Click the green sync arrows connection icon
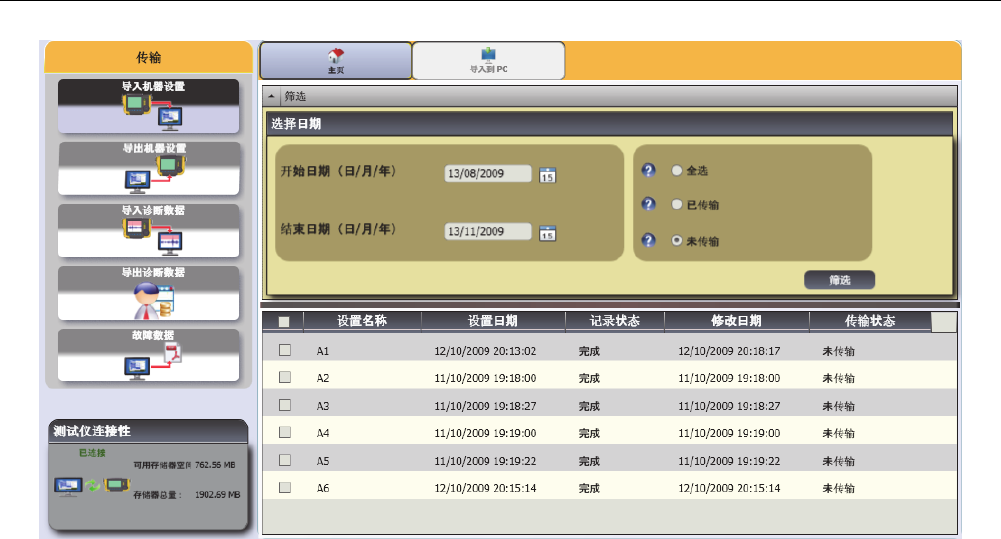The height and width of the screenshot is (539, 1001). point(93,486)
